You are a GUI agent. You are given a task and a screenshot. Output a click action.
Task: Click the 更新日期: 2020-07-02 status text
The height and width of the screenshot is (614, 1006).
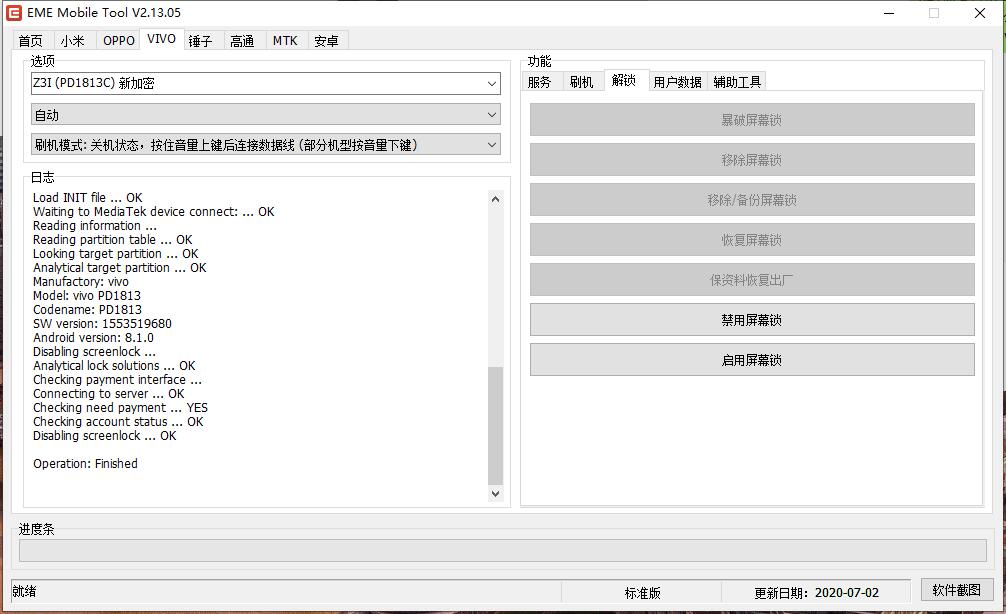816,593
